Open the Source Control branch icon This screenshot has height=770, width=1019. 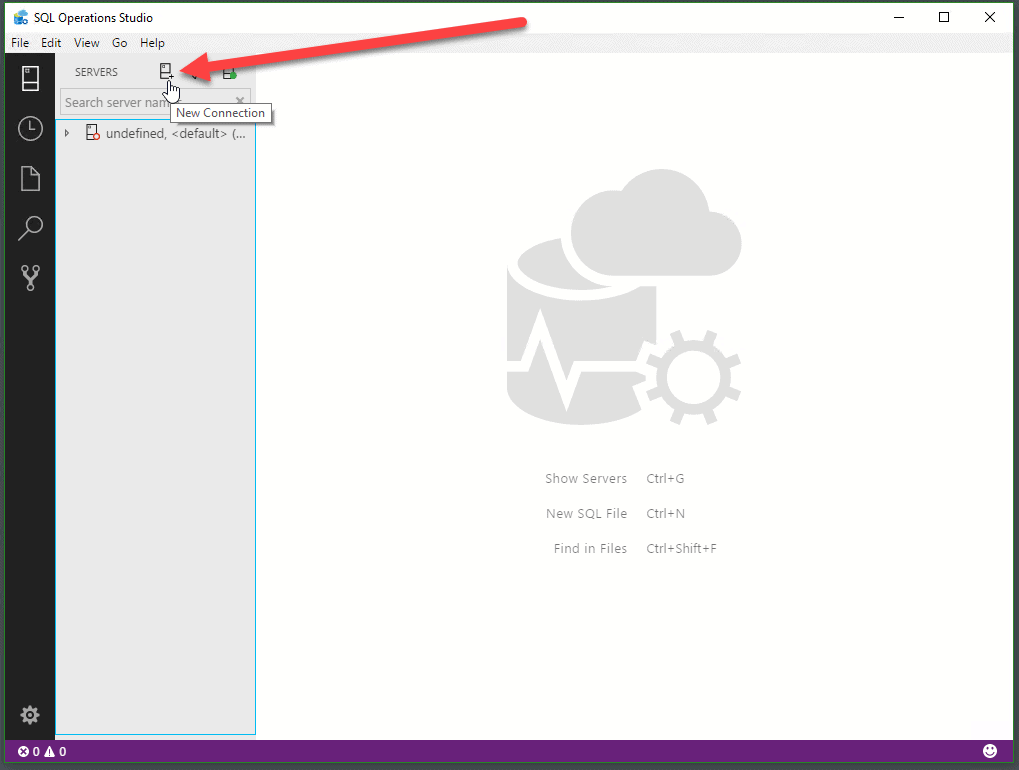pos(30,277)
